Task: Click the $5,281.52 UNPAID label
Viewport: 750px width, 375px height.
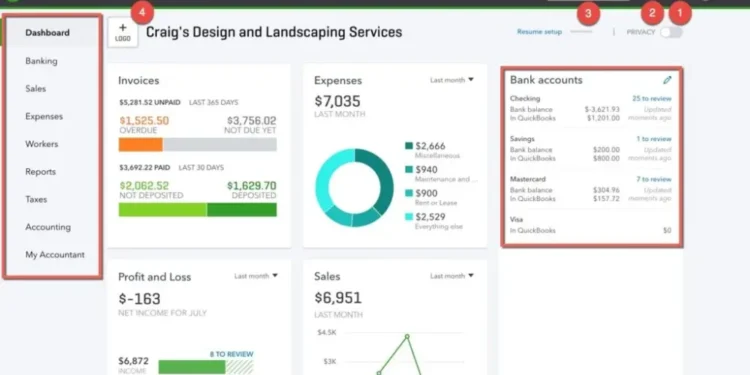Action: (x=150, y=102)
